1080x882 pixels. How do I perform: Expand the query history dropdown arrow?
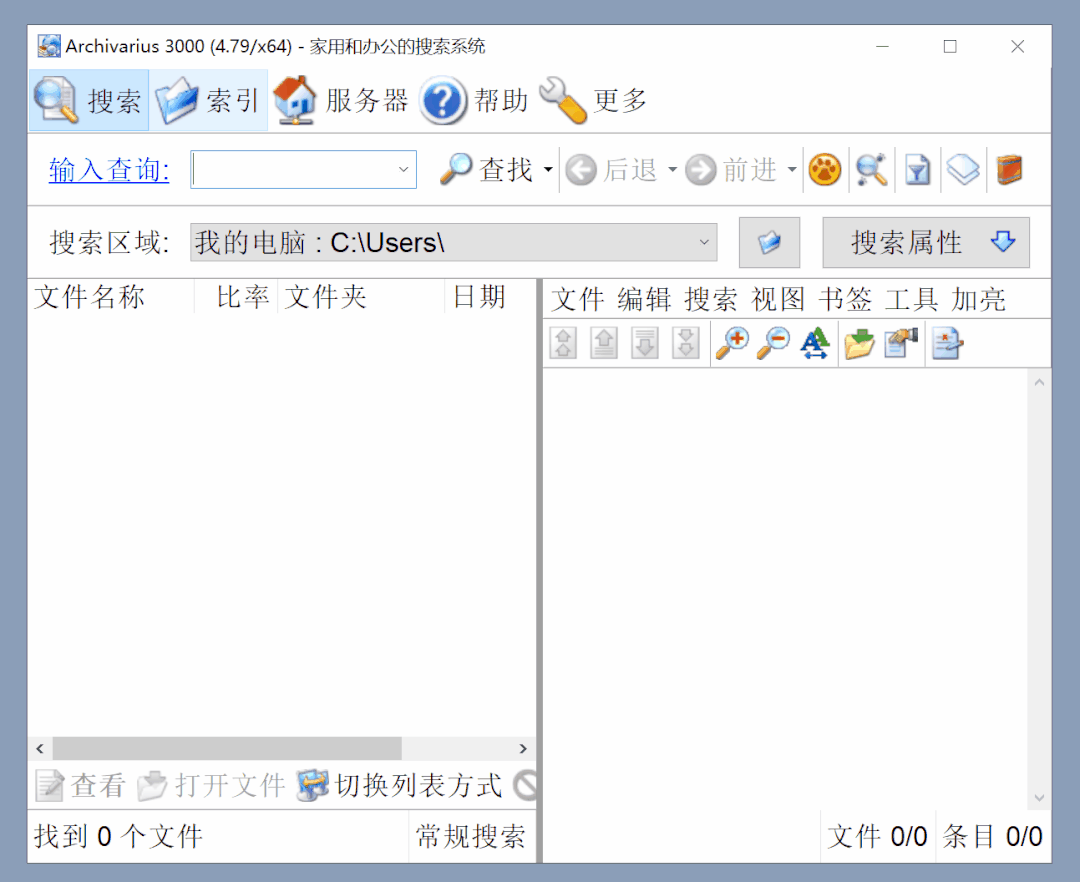404,169
